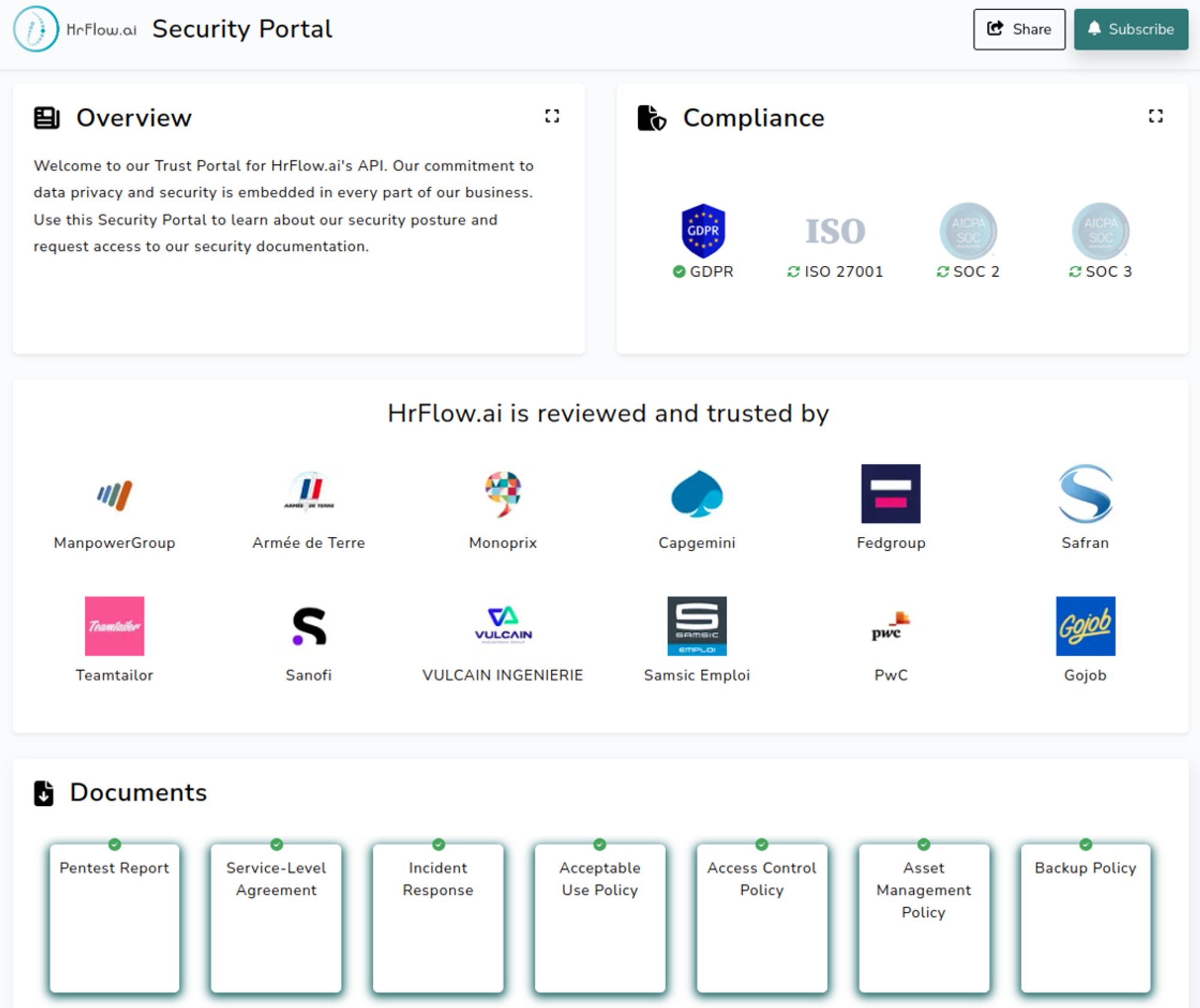Viewport: 1200px width, 1008px height.
Task: Open the Incident Response document
Action: (437, 918)
